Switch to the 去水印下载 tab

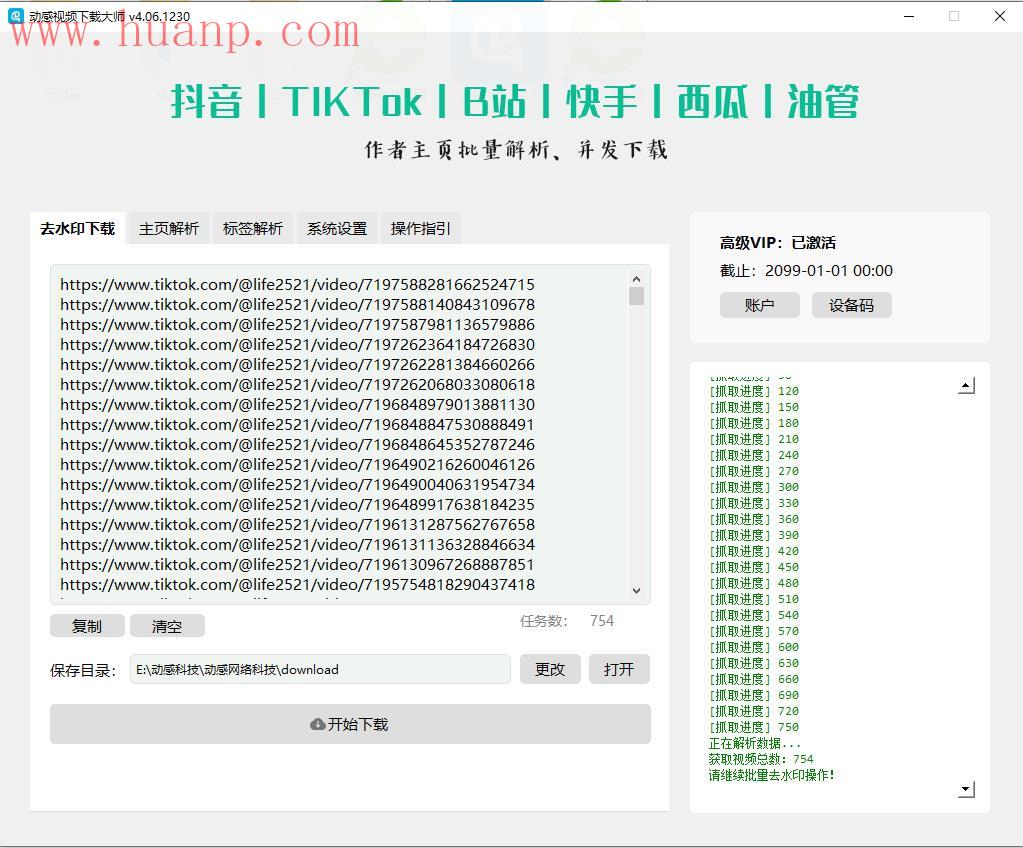coord(78,228)
